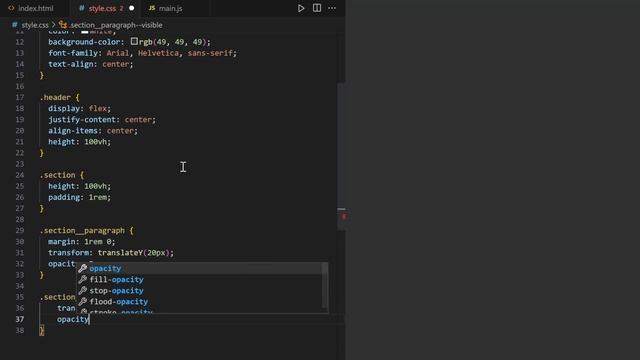
Task: Run the file with the play icon
Action: click(301, 8)
